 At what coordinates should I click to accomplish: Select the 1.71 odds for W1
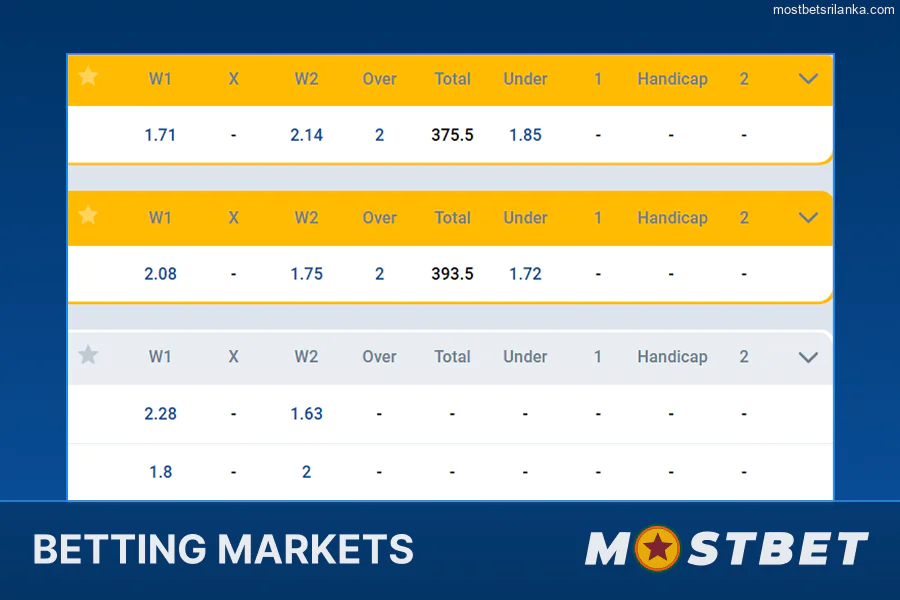(x=160, y=134)
